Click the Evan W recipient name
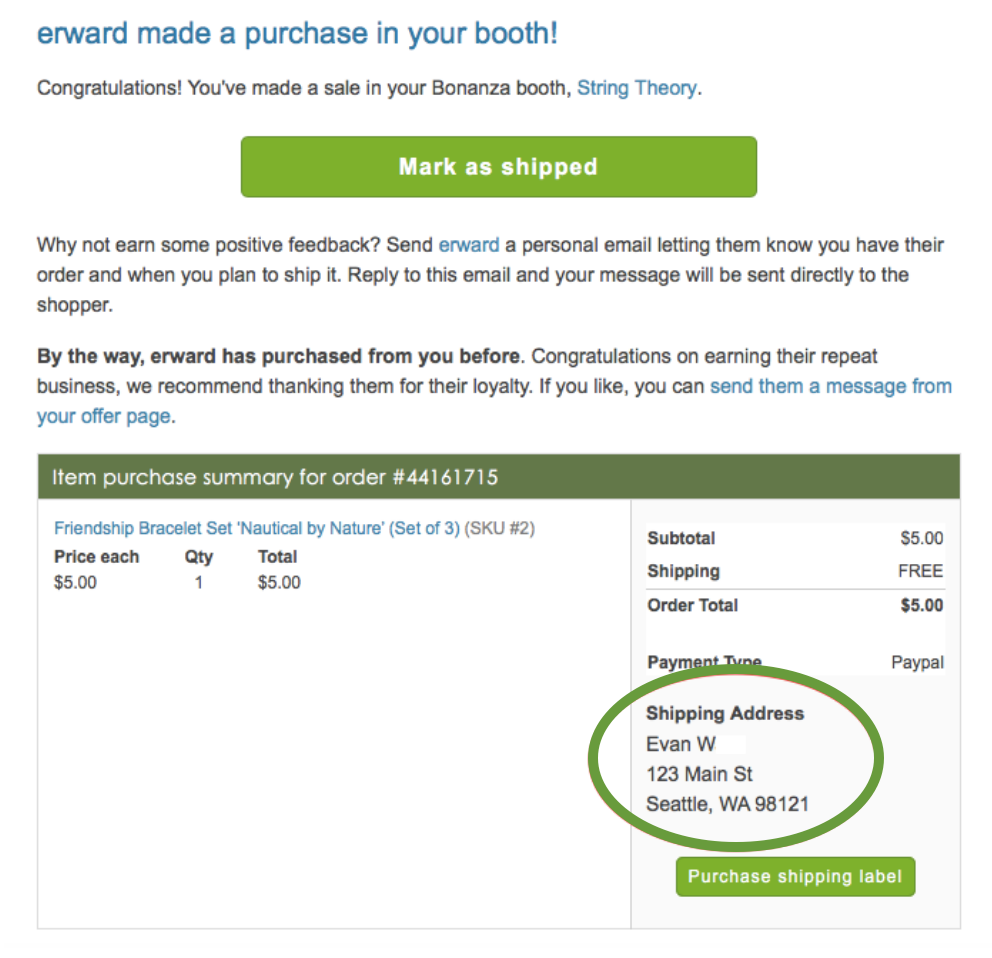This screenshot has height=958, width=992. tap(681, 744)
